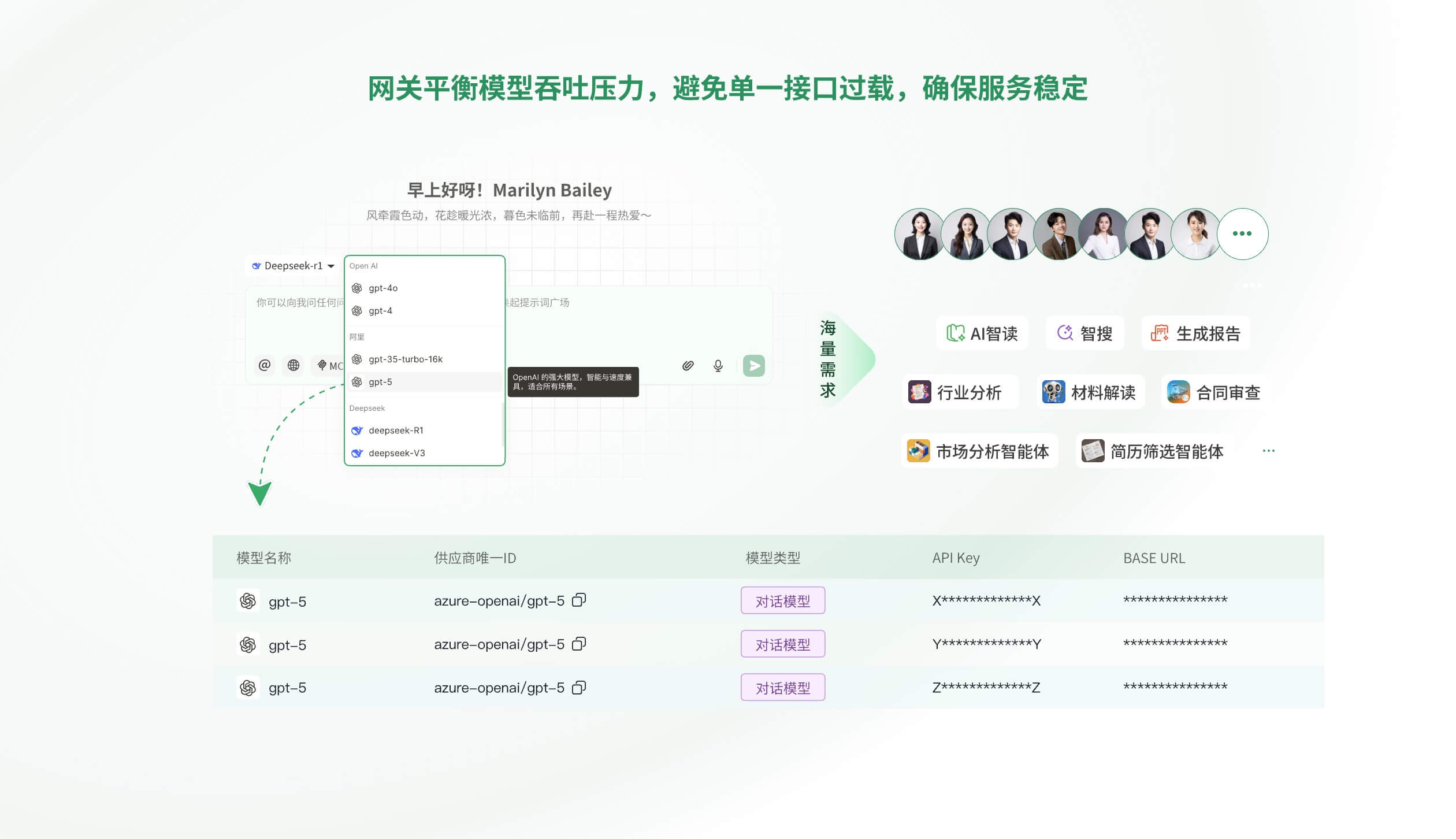Image resolution: width=1456 pixels, height=839 pixels.
Task: Copy first row azure-openai/gpt-5 supplier ID
Action: pyautogui.click(x=579, y=600)
